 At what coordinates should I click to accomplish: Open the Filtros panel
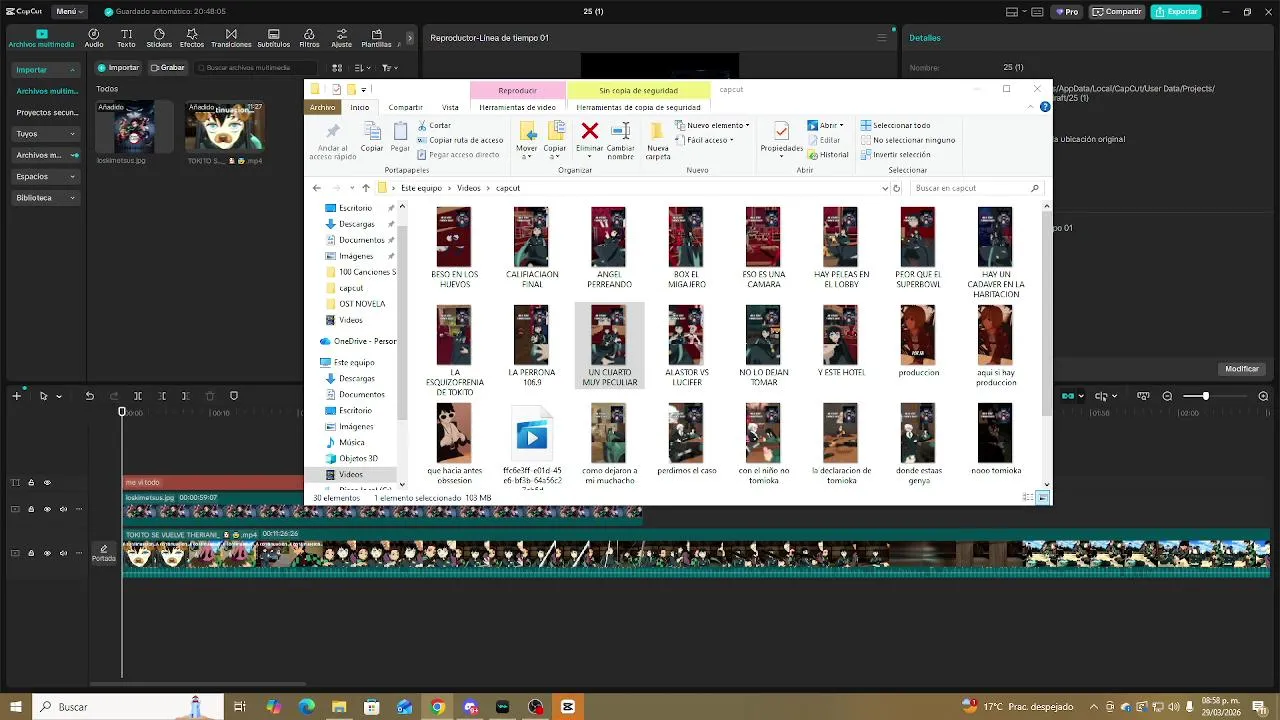click(x=310, y=38)
